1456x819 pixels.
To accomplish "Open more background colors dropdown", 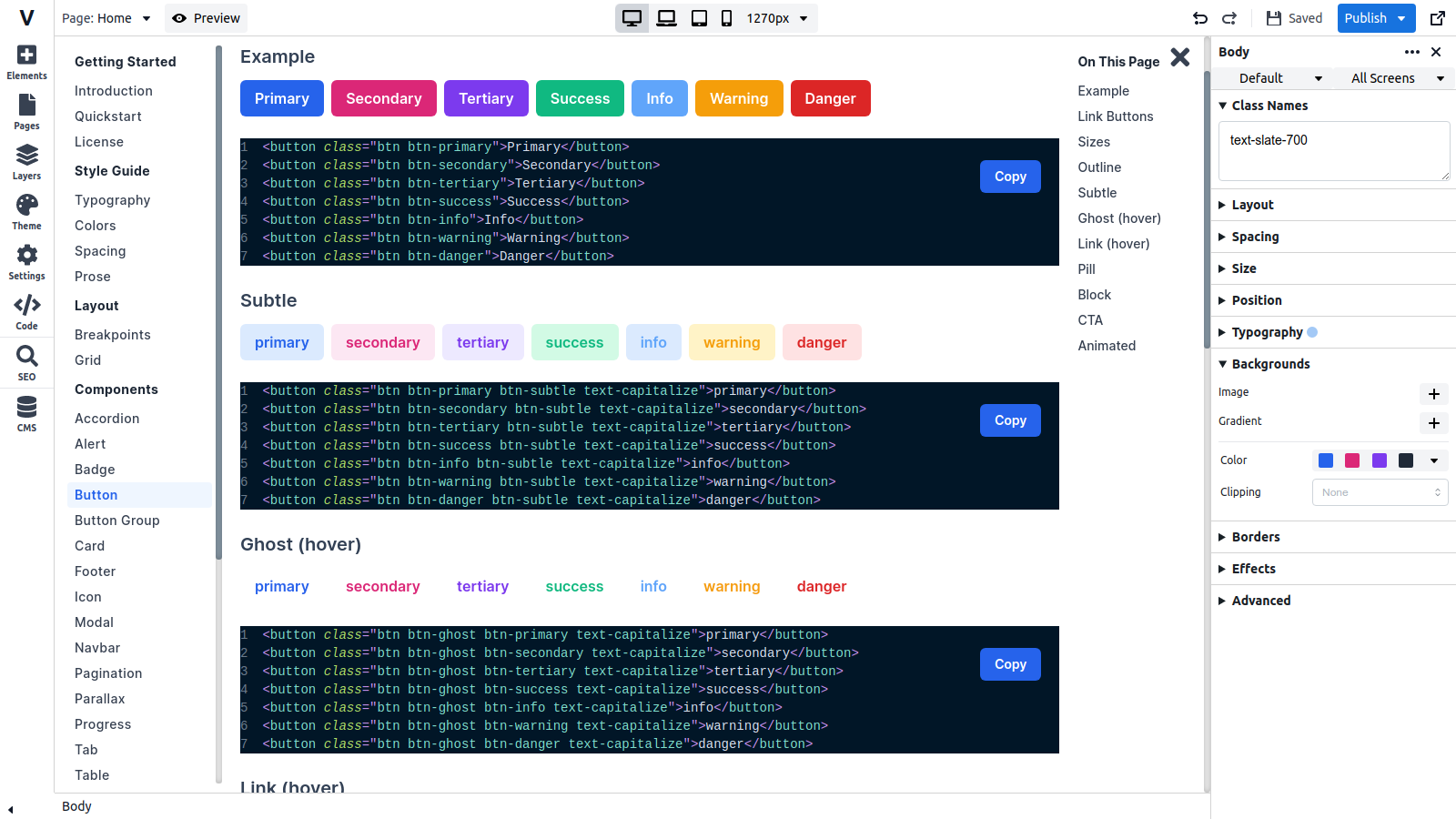I will (1434, 460).
